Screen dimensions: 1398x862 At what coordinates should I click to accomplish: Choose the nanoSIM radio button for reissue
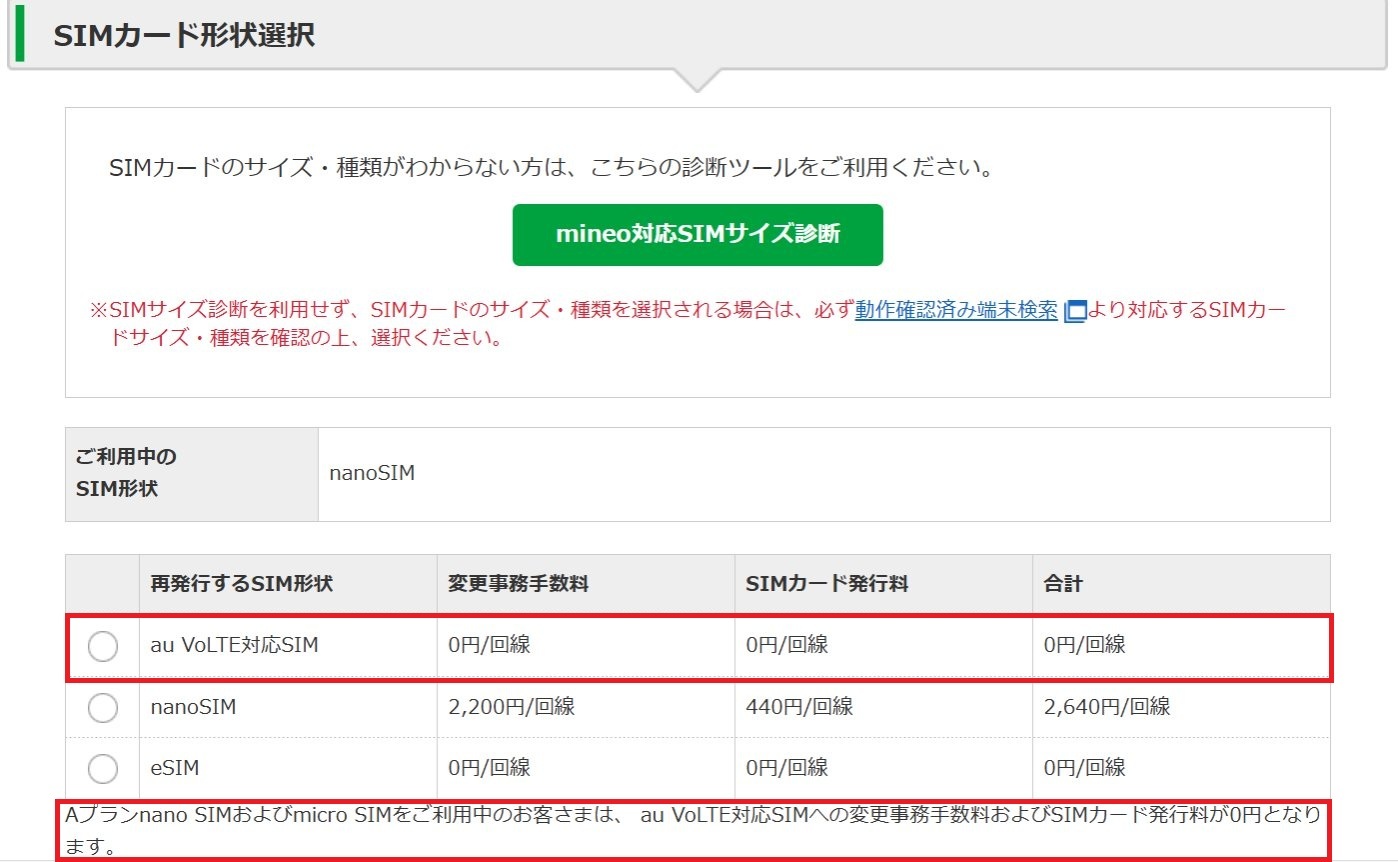point(103,708)
